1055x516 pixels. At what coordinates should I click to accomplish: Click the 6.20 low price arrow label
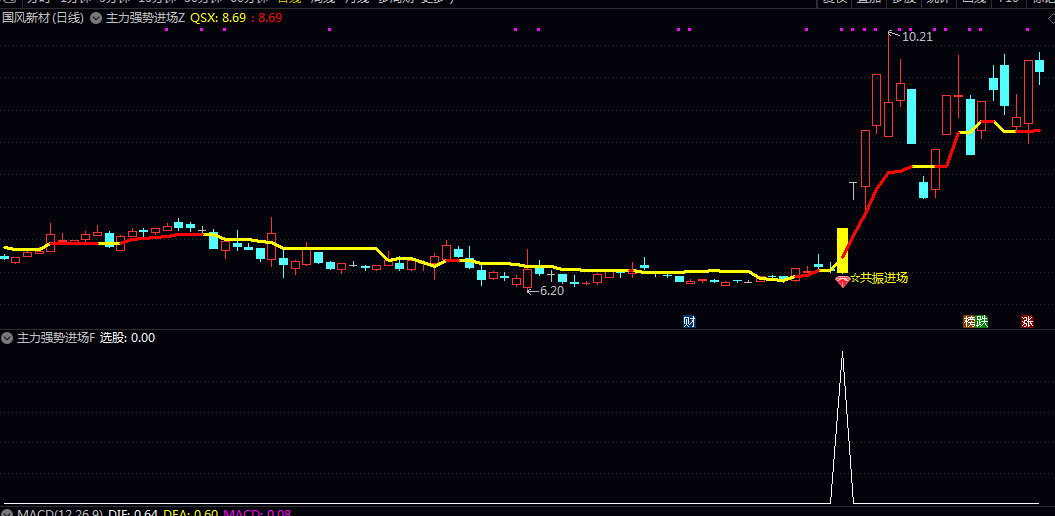click(x=546, y=291)
